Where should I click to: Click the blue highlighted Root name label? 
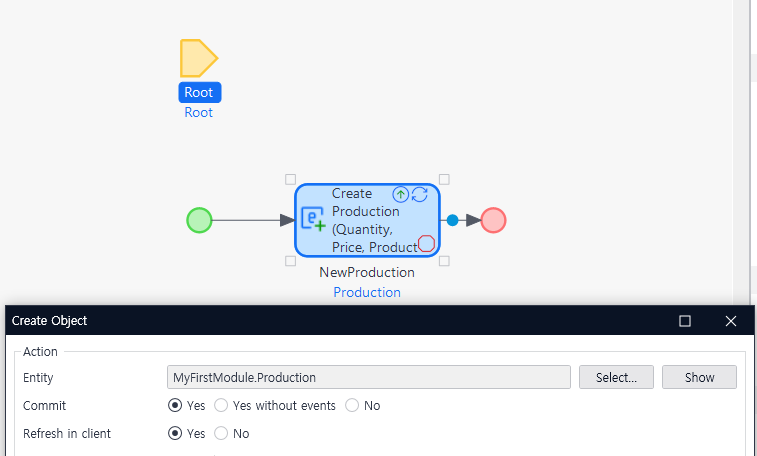coord(199,92)
